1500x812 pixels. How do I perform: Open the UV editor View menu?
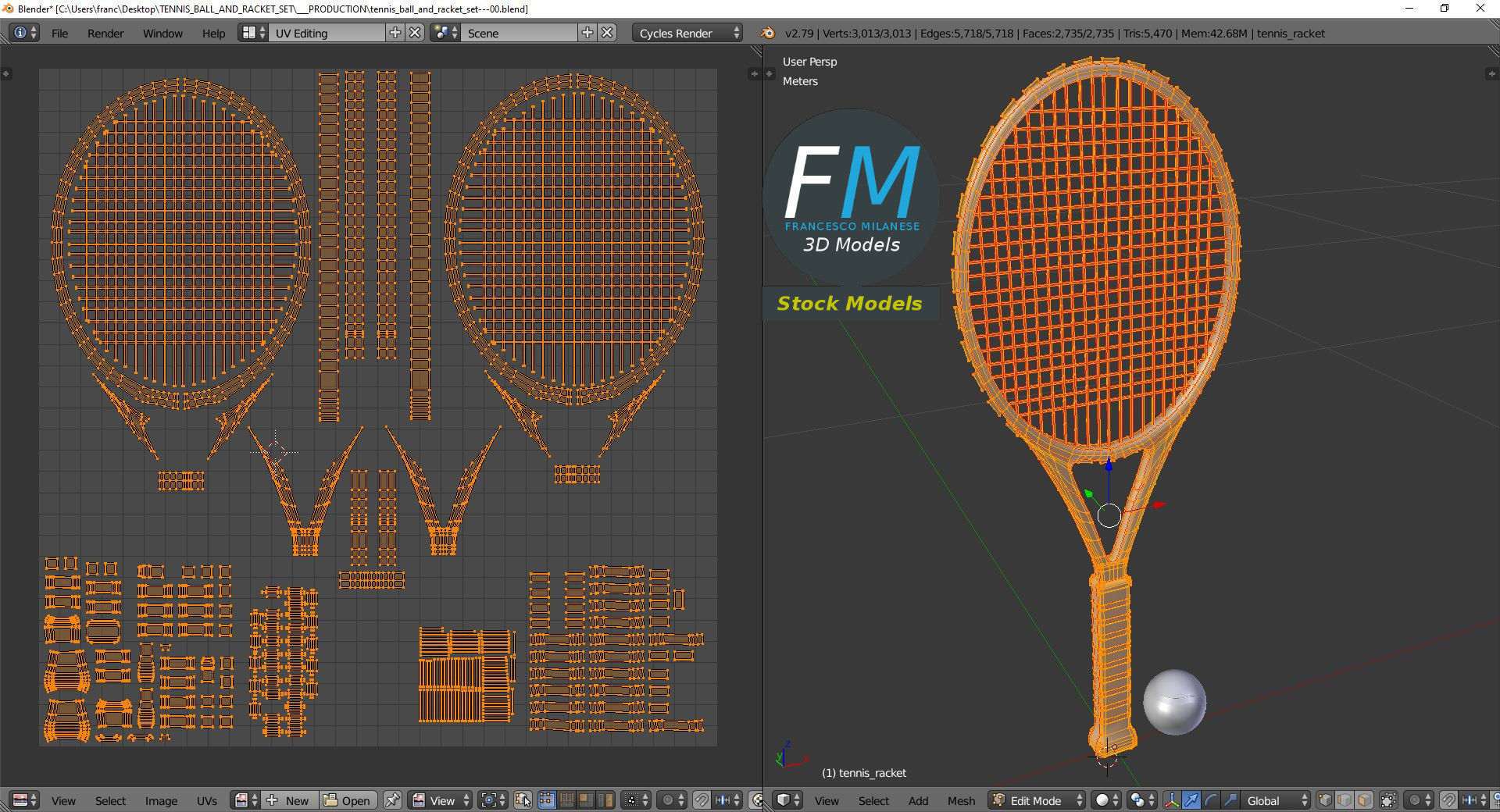pyautogui.click(x=63, y=801)
